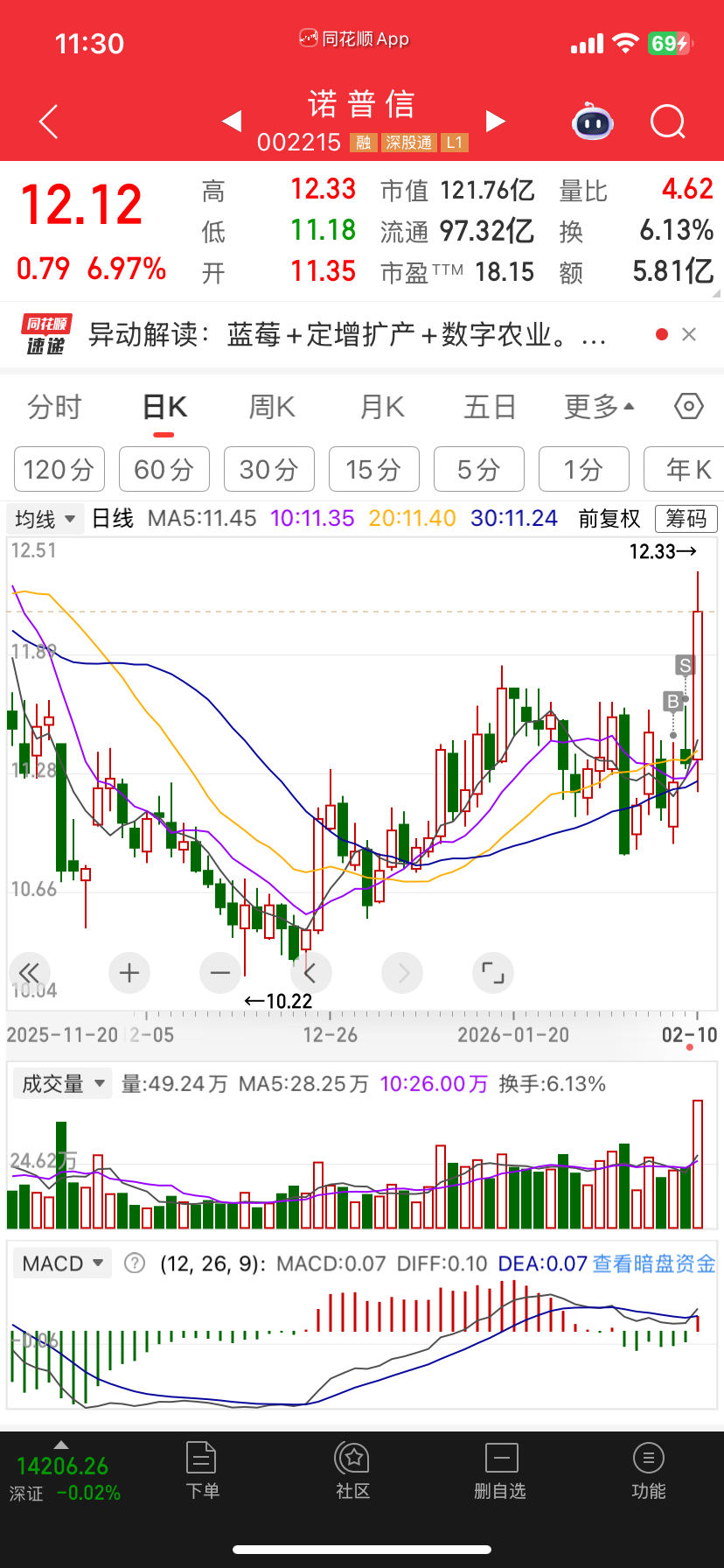
Task: Tap MA20 11.40 orange label
Action: pos(413,518)
